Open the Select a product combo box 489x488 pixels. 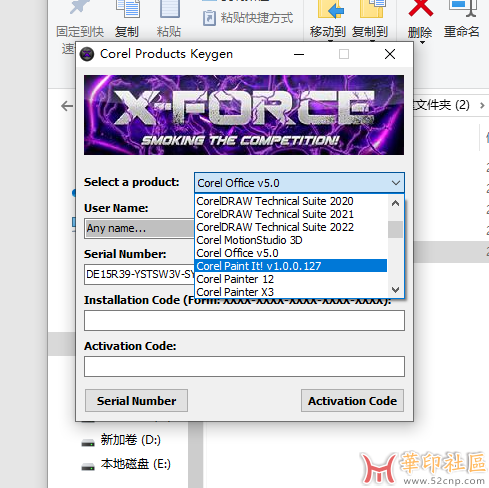299,183
